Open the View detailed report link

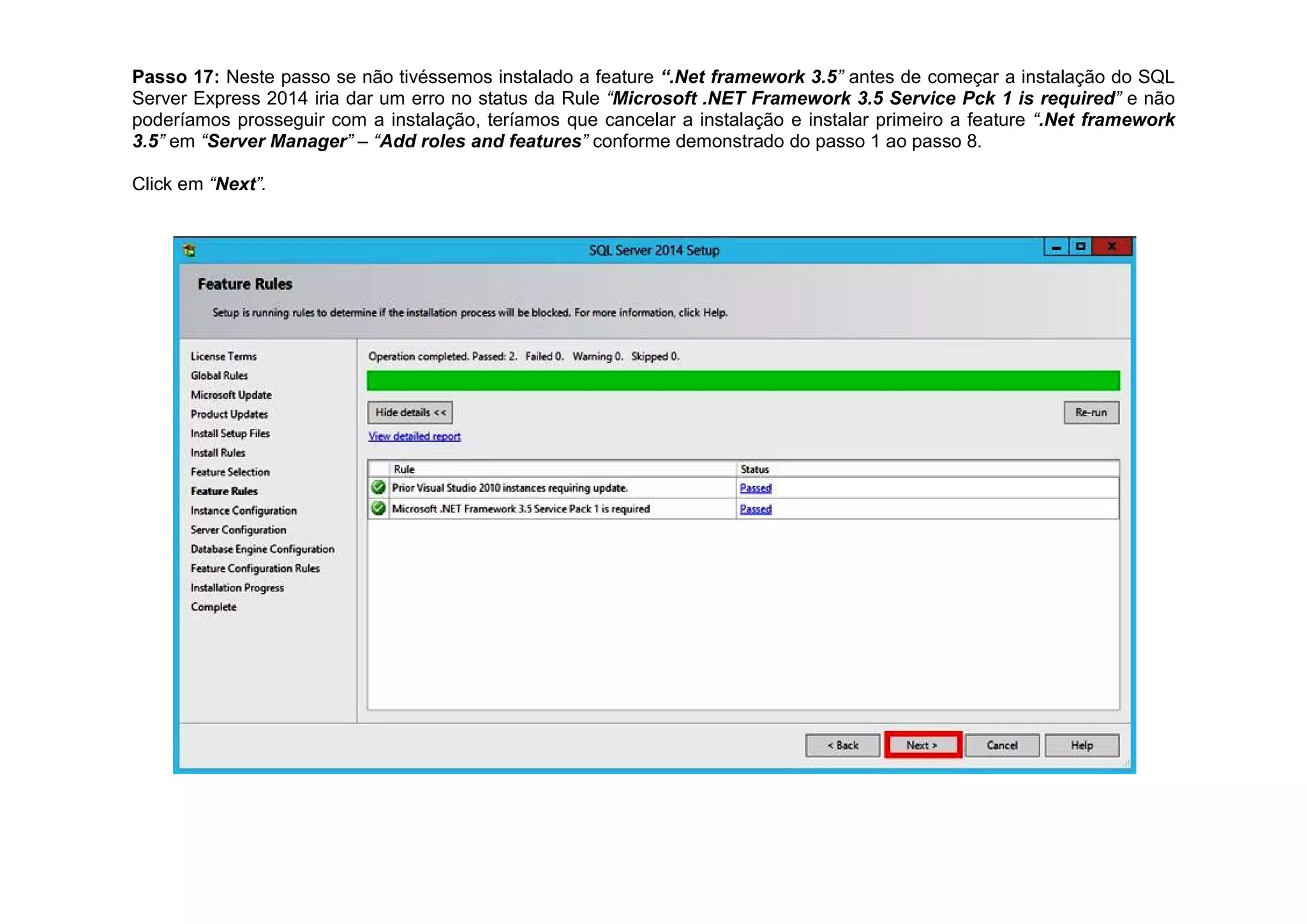point(415,436)
